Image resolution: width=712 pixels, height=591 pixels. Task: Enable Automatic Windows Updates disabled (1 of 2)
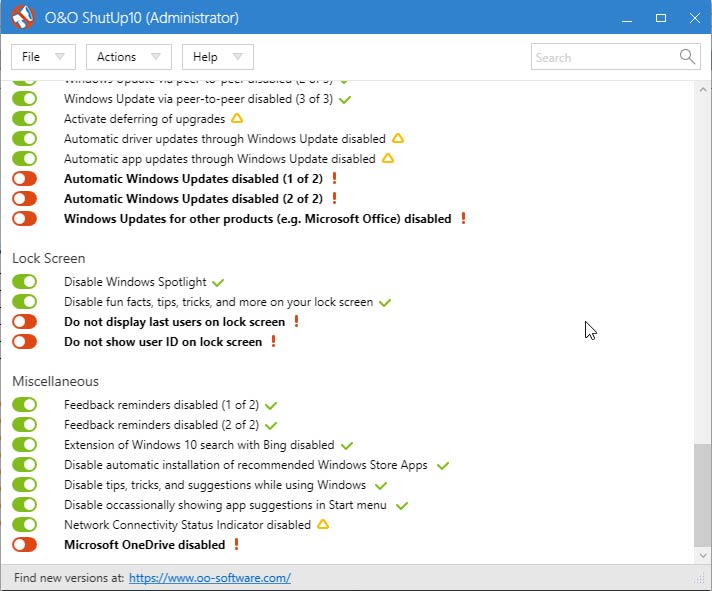[x=25, y=178]
